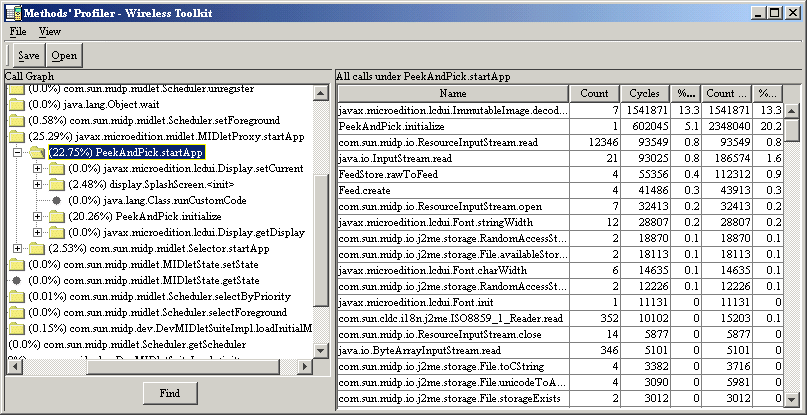
Task: Click folder icon of Scheduler.selectByPriority
Action: (17, 297)
